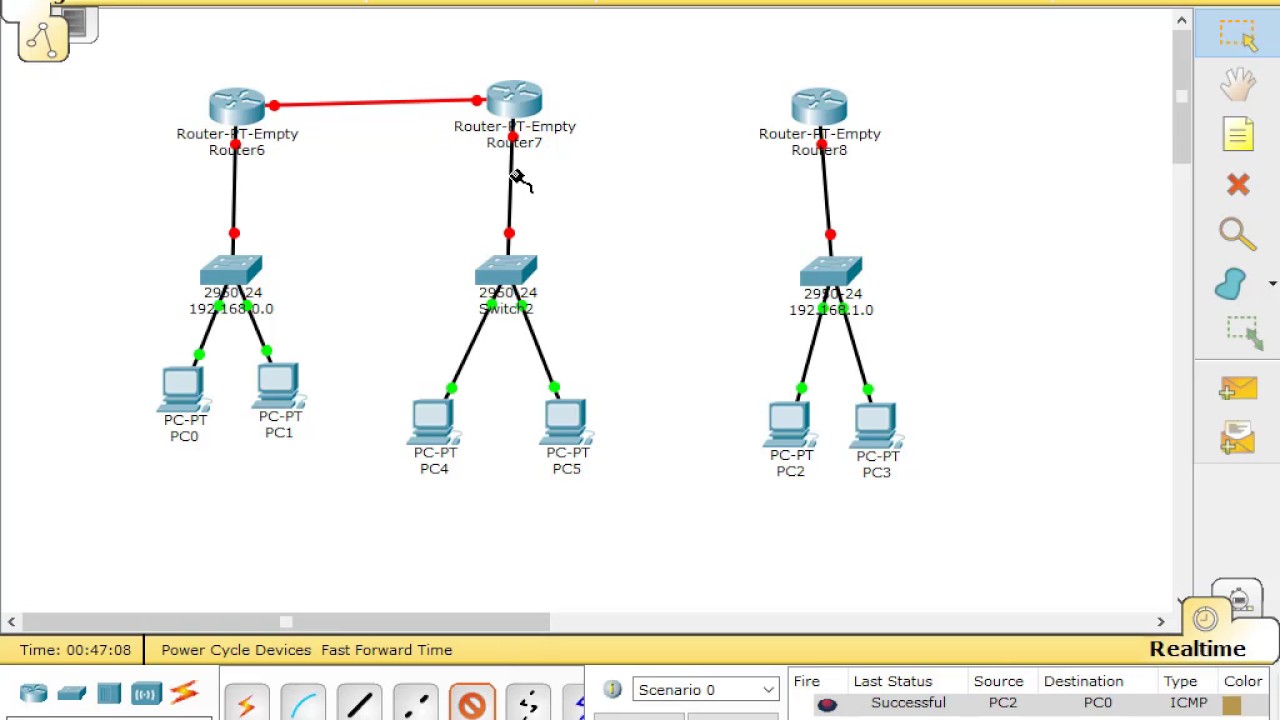Choose the Move Layout hand tool
1280x720 pixels.
coord(1237,84)
